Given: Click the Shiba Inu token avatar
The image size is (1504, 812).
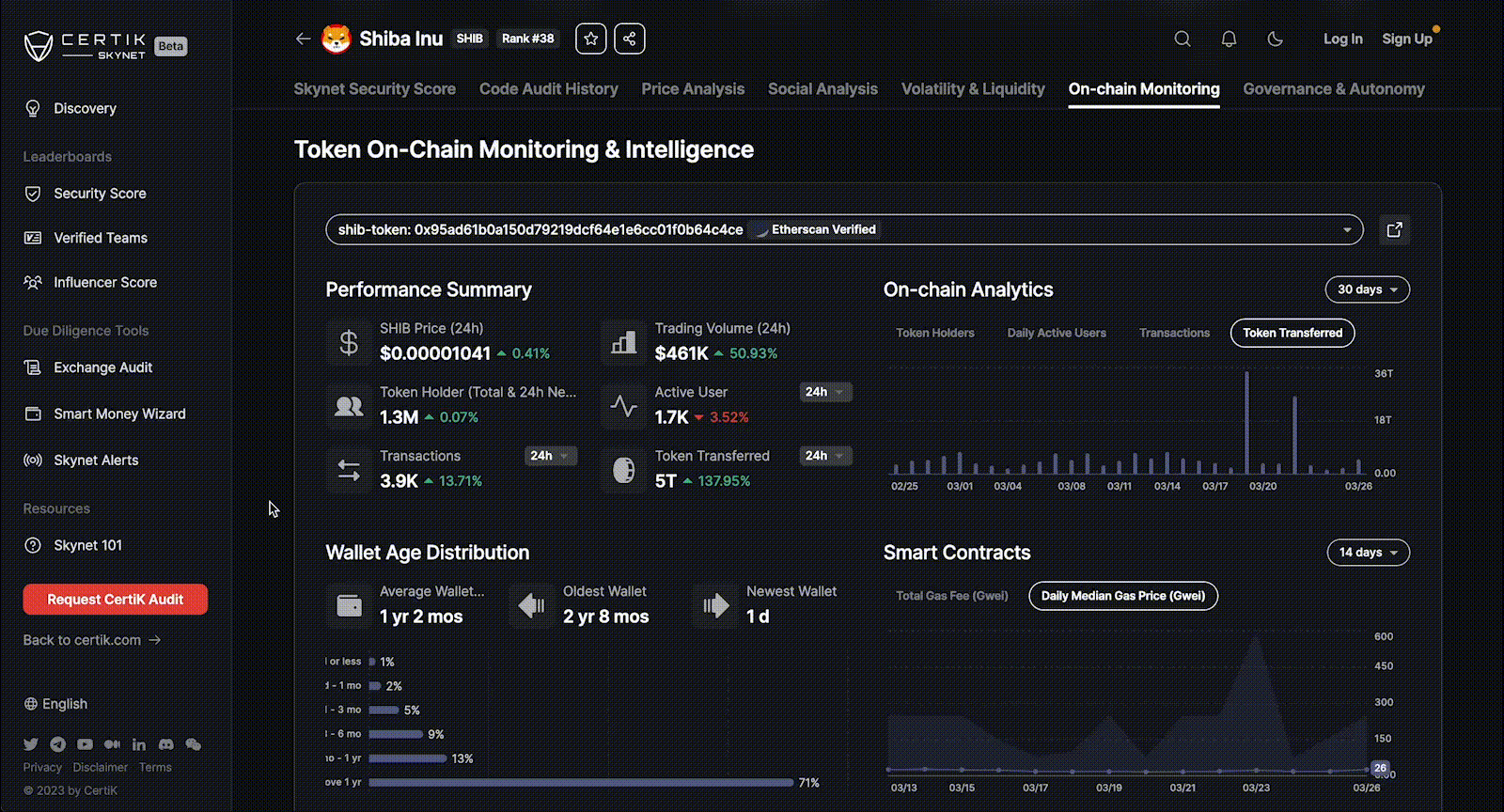Looking at the screenshot, I should click(x=337, y=39).
